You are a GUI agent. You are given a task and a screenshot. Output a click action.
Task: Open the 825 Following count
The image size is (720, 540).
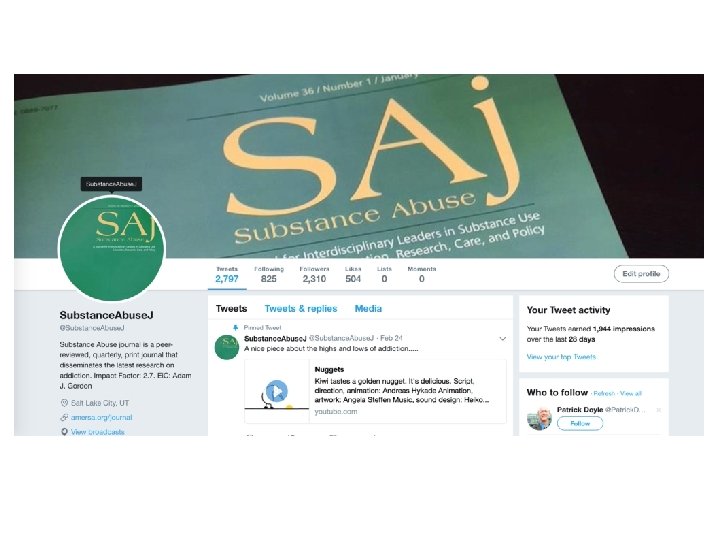point(269,274)
